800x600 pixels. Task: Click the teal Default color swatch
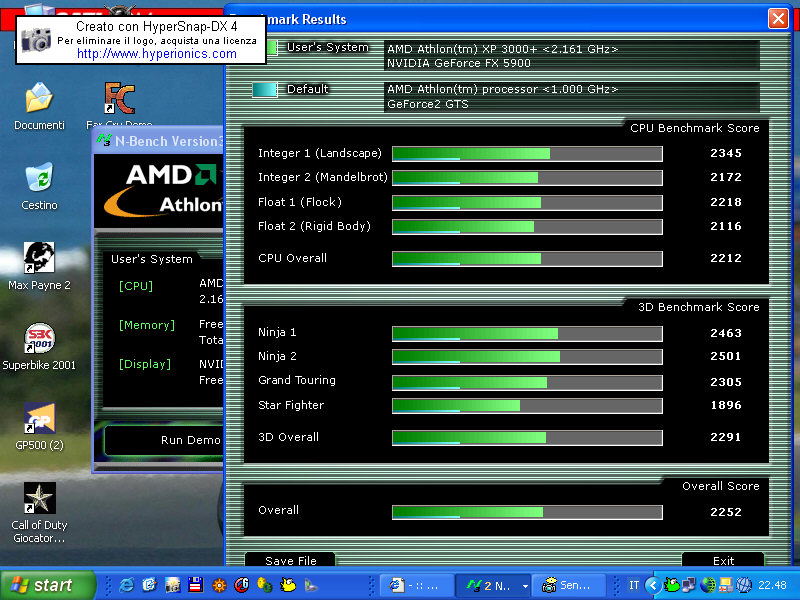[x=265, y=89]
